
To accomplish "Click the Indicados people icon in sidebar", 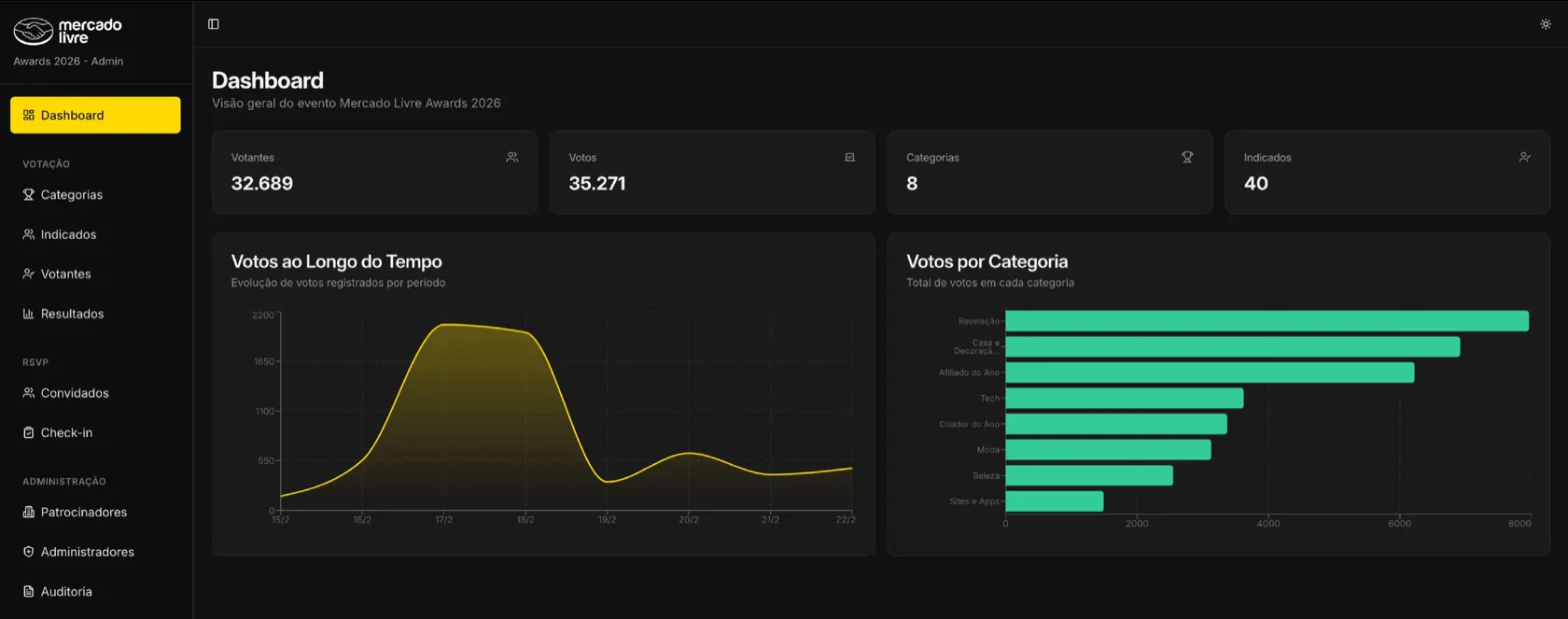I will pos(29,234).
